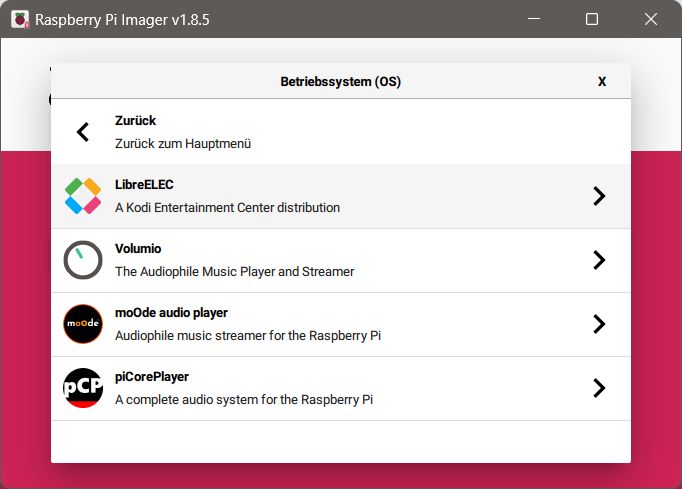Click the back arrow beside Zurück

[x=83, y=132]
